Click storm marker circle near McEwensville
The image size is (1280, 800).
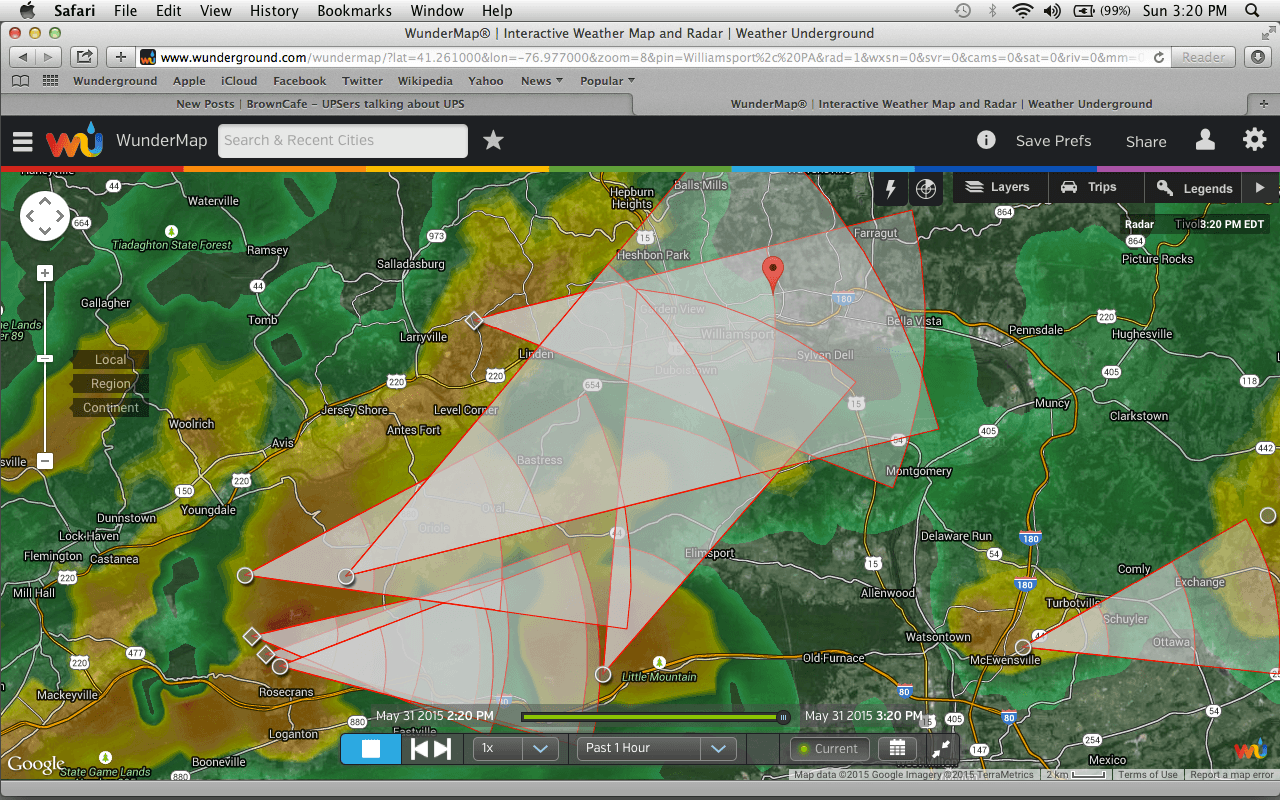pyautogui.click(x=1023, y=647)
